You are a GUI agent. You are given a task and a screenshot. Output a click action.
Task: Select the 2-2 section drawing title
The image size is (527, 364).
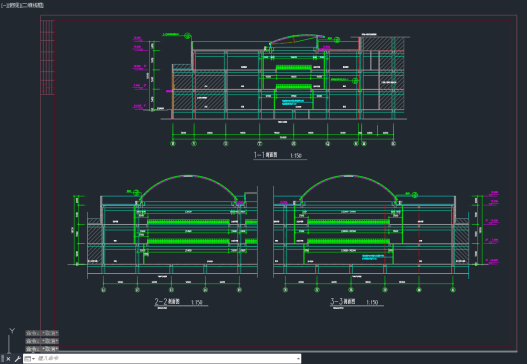point(167,301)
